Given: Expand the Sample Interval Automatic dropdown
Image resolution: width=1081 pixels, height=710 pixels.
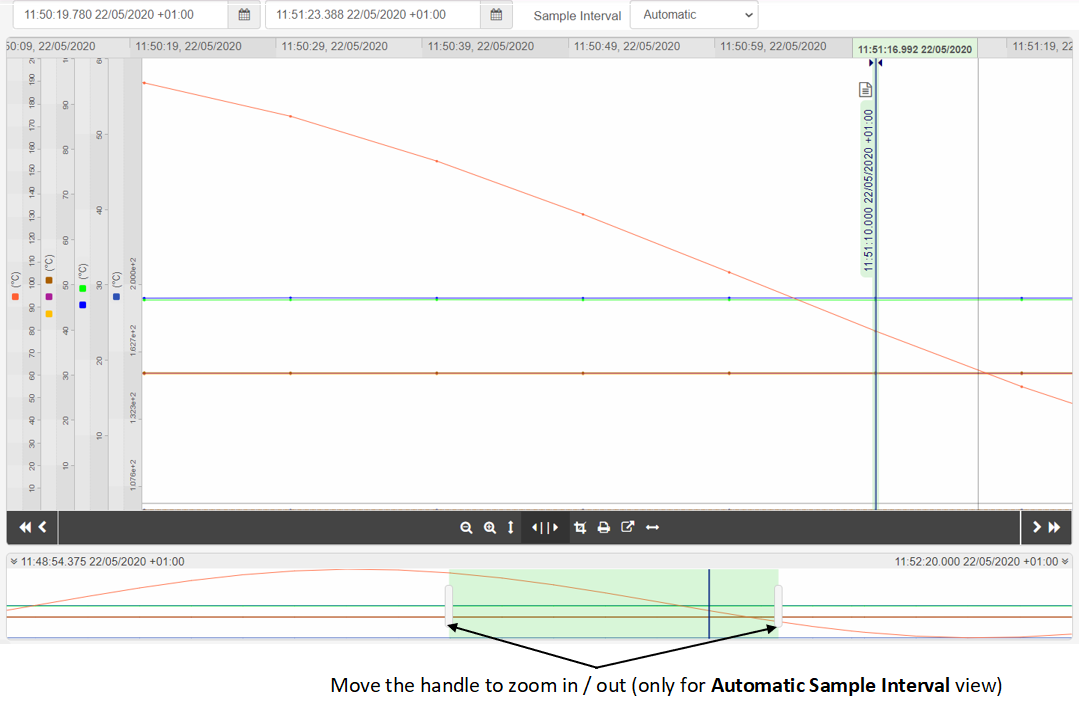Looking at the screenshot, I should [694, 15].
